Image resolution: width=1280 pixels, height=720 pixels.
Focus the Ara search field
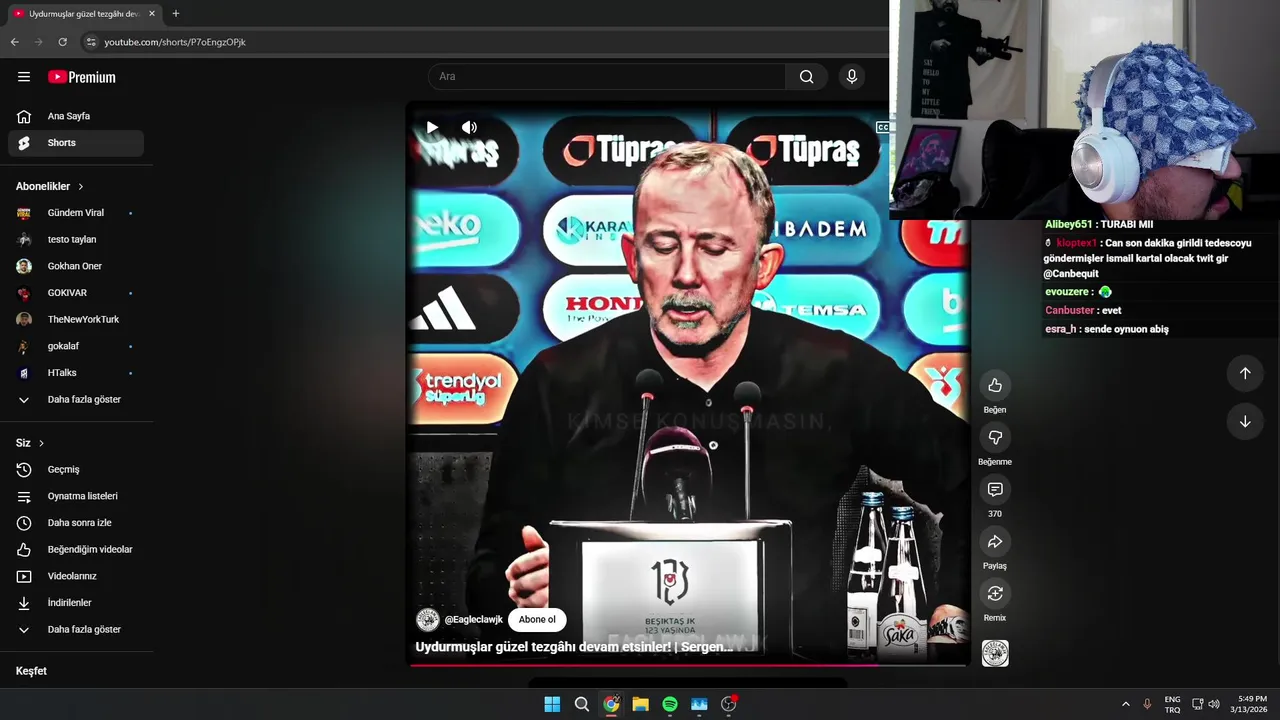(607, 77)
